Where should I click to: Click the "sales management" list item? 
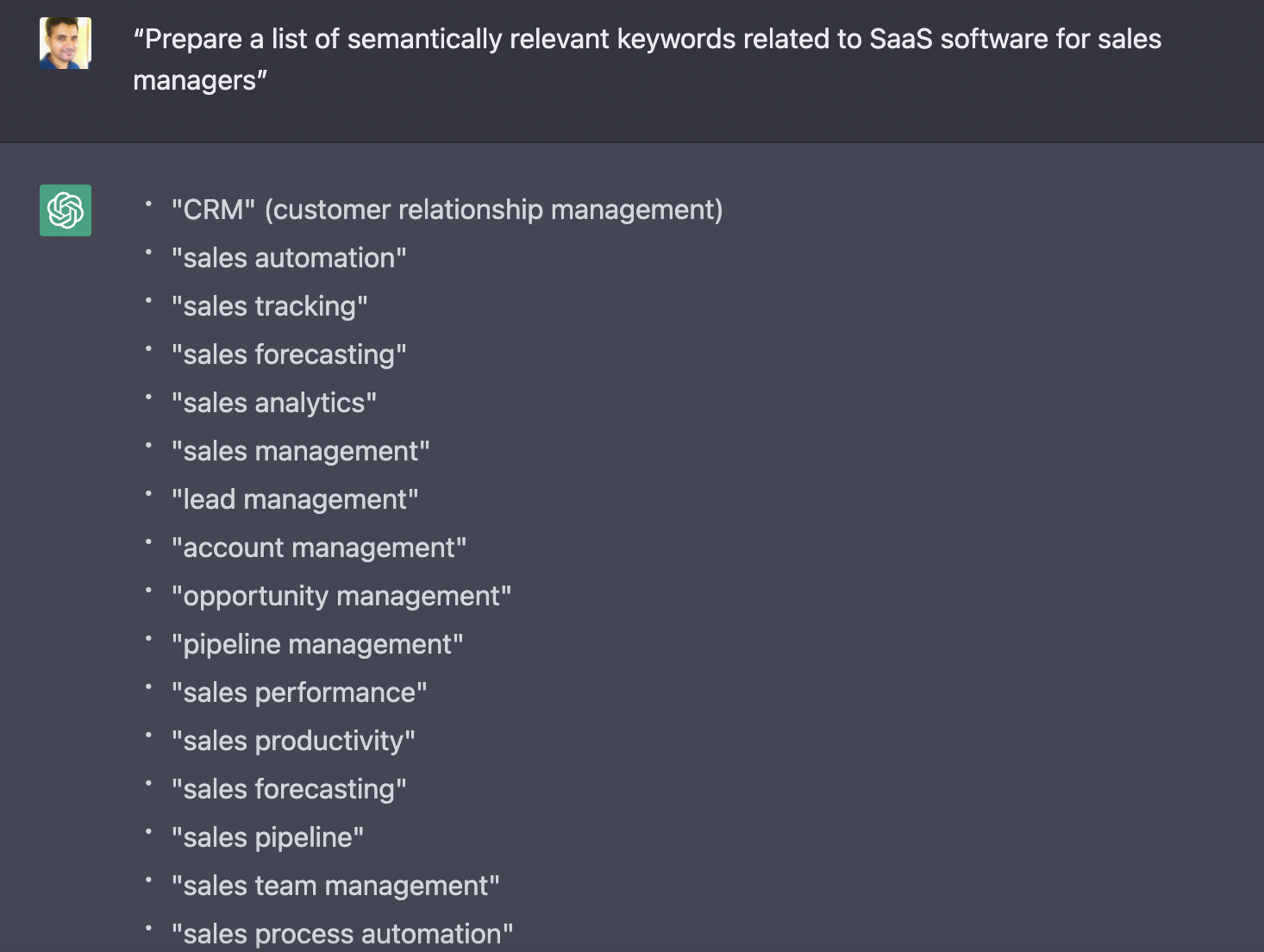tap(300, 451)
